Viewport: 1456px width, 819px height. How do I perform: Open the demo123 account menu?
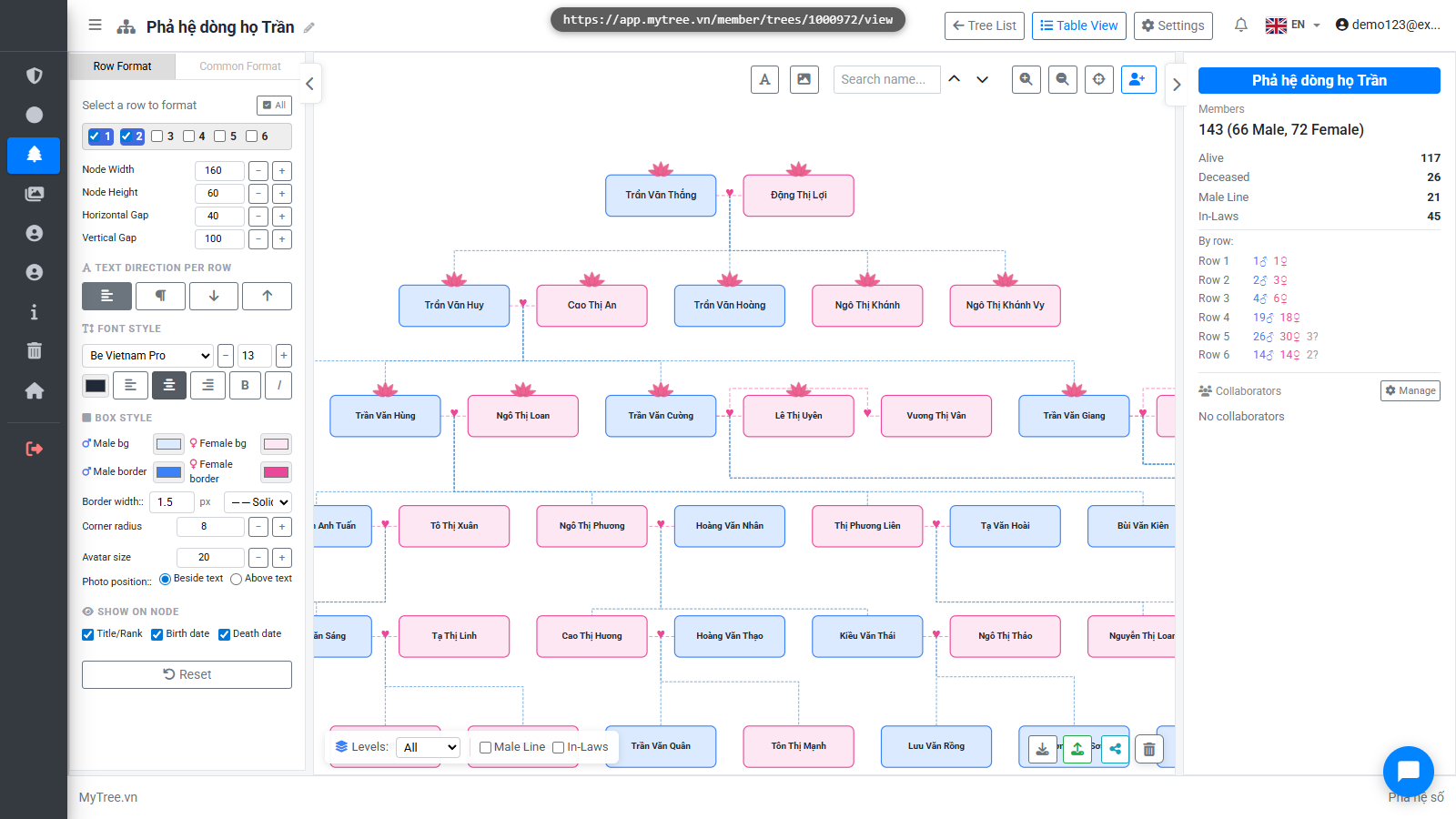click(1388, 25)
